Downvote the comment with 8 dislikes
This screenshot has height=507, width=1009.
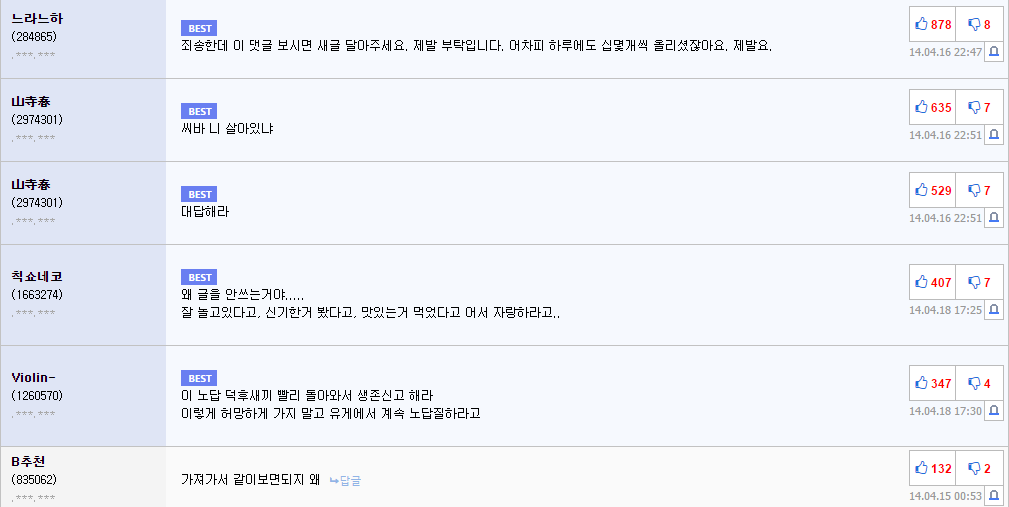click(x=979, y=24)
